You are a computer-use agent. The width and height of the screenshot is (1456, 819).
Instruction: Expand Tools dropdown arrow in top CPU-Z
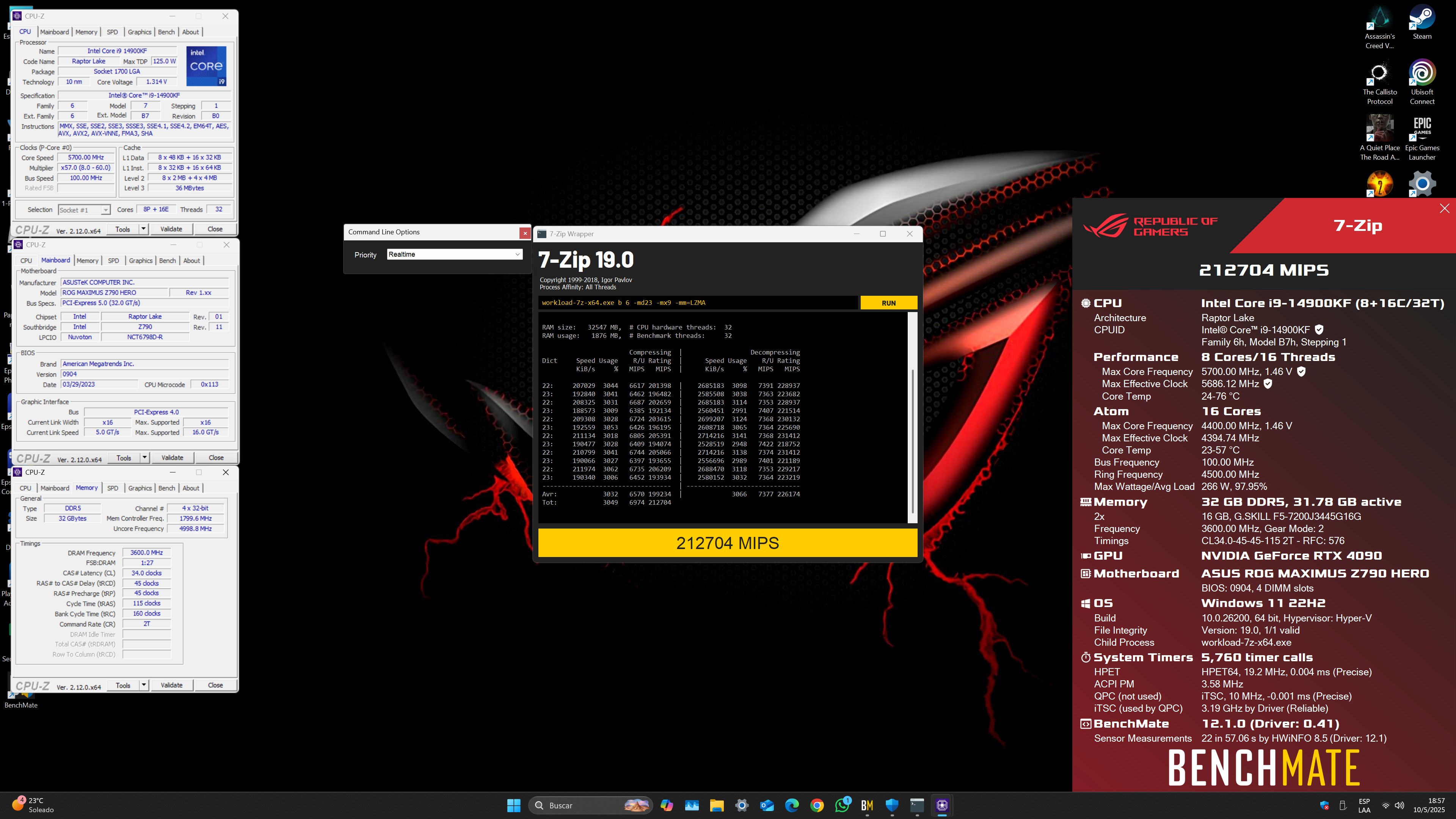[144, 229]
